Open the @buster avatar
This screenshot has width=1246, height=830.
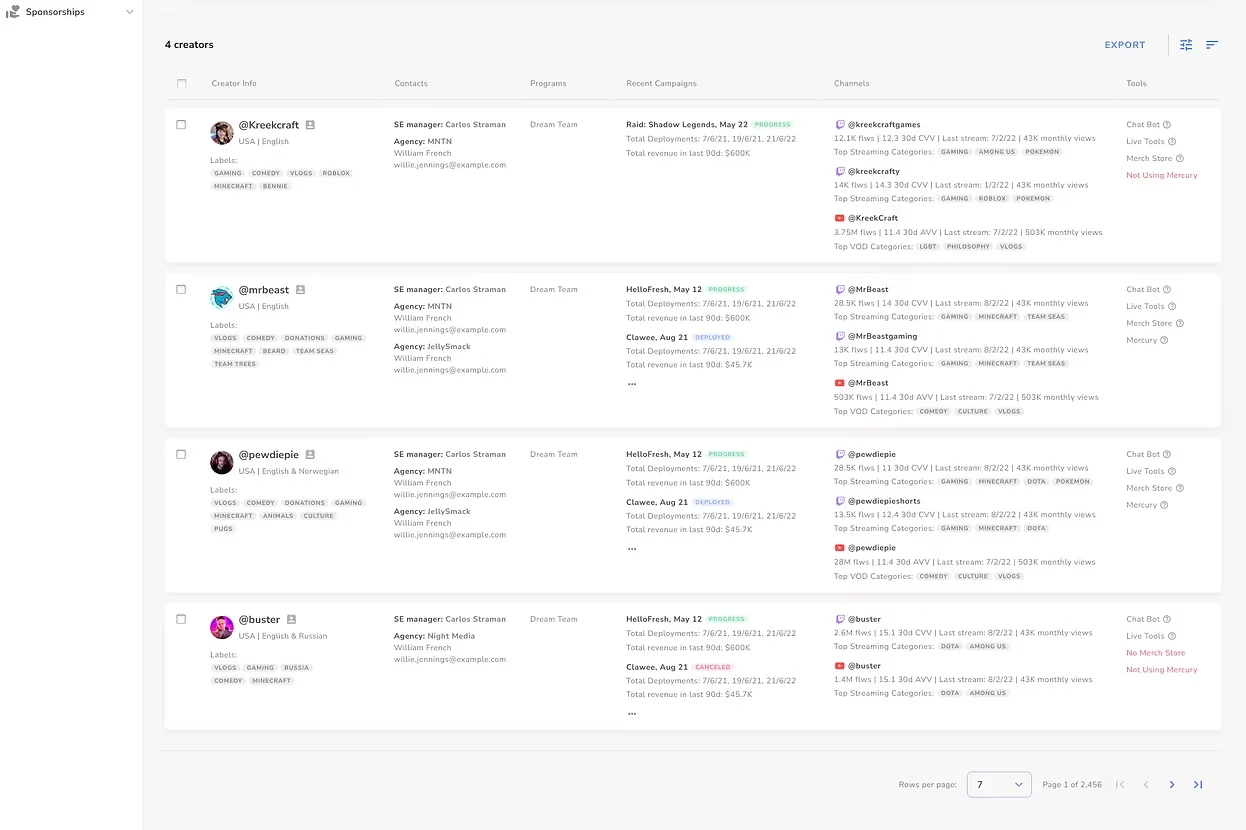[222, 627]
